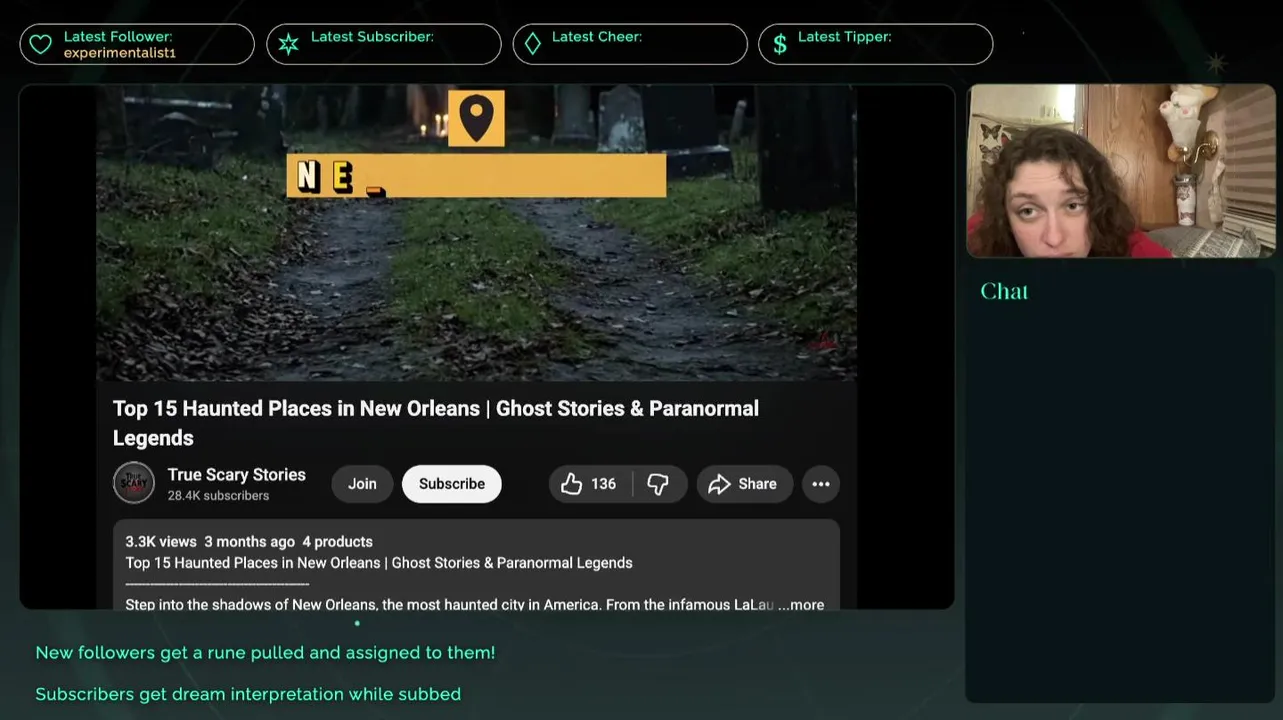This screenshot has width=1283, height=720.
Task: Click the heart icon beside Latest Follower
Action: pos(40,44)
